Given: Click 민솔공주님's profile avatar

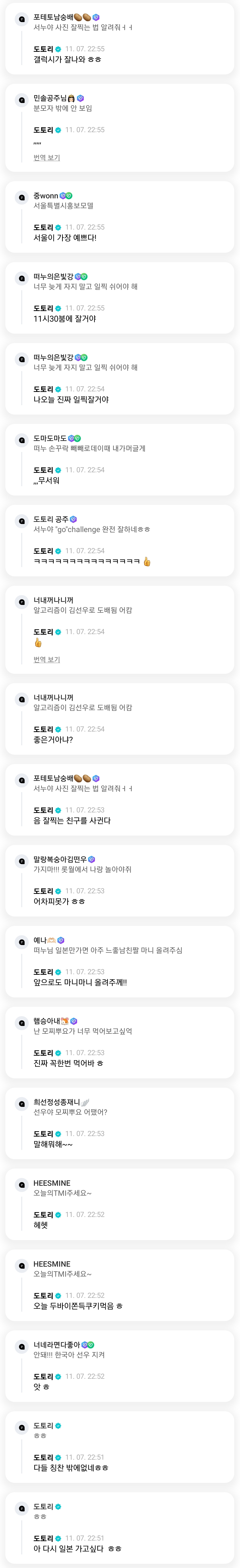Looking at the screenshot, I should pos(22,100).
